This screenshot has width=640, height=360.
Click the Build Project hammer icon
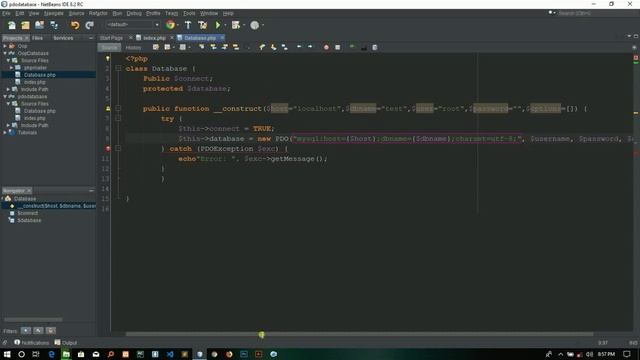pyautogui.click(x=188, y=25)
